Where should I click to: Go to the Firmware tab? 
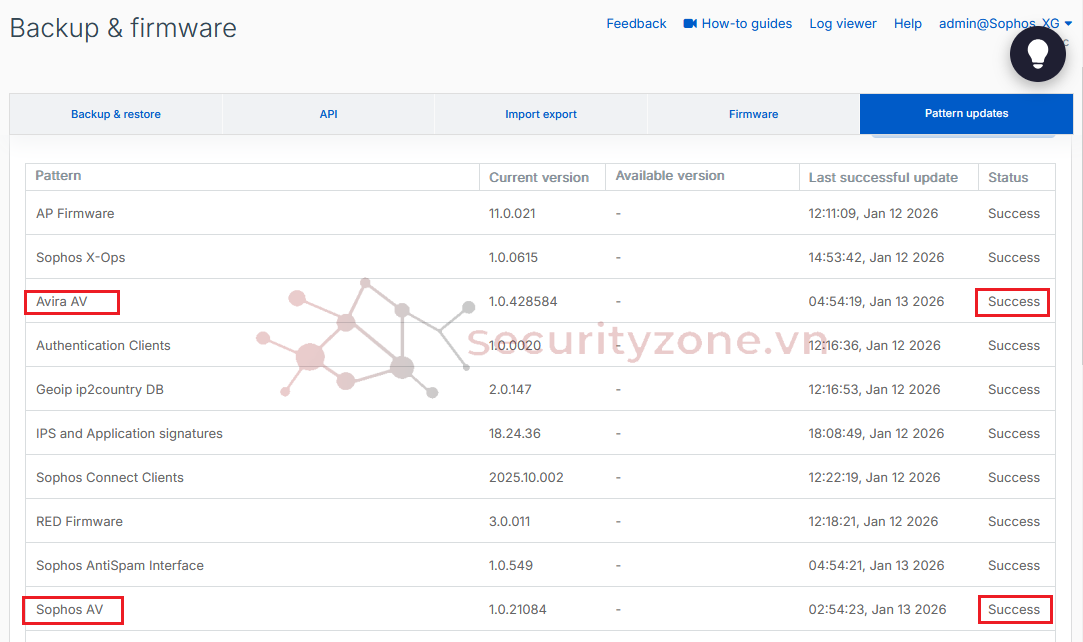[753, 114]
